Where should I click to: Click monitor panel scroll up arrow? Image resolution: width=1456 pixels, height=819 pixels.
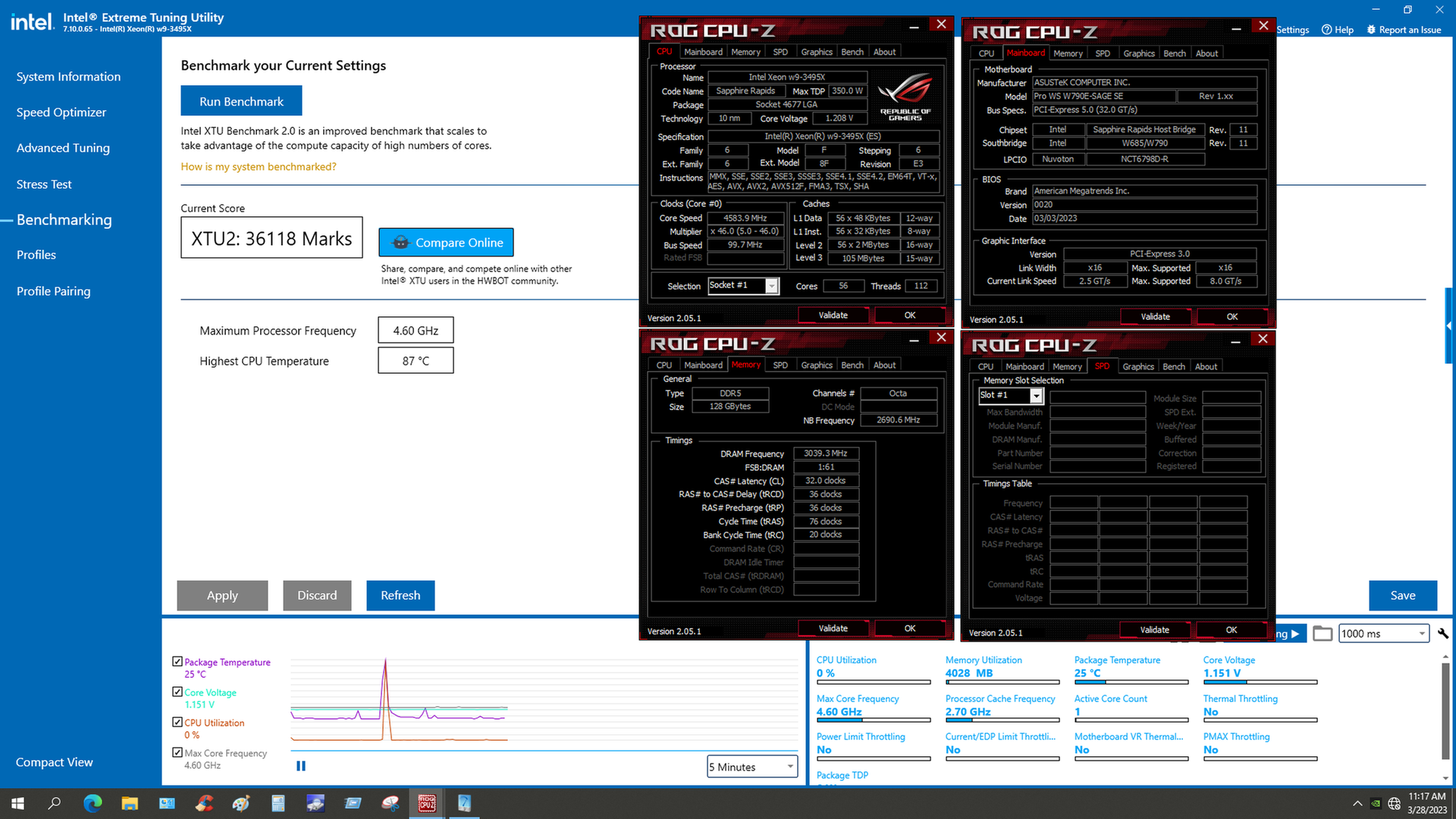[1445, 657]
